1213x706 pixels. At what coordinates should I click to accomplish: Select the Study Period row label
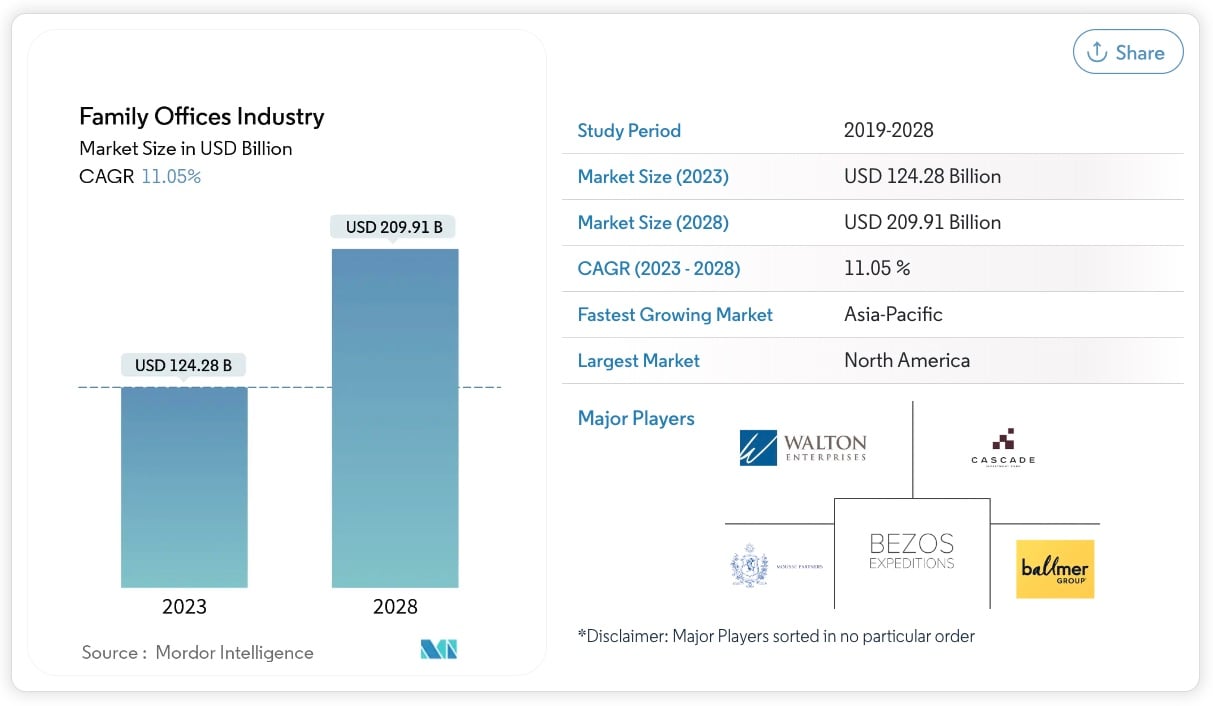pos(629,130)
